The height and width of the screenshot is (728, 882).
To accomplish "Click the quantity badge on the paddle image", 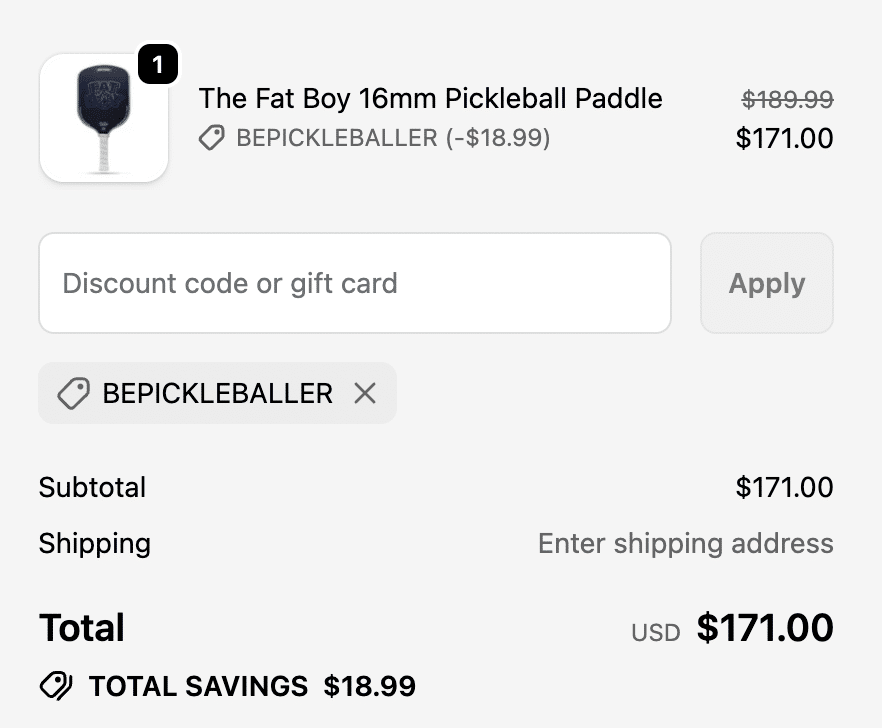I will [x=157, y=67].
